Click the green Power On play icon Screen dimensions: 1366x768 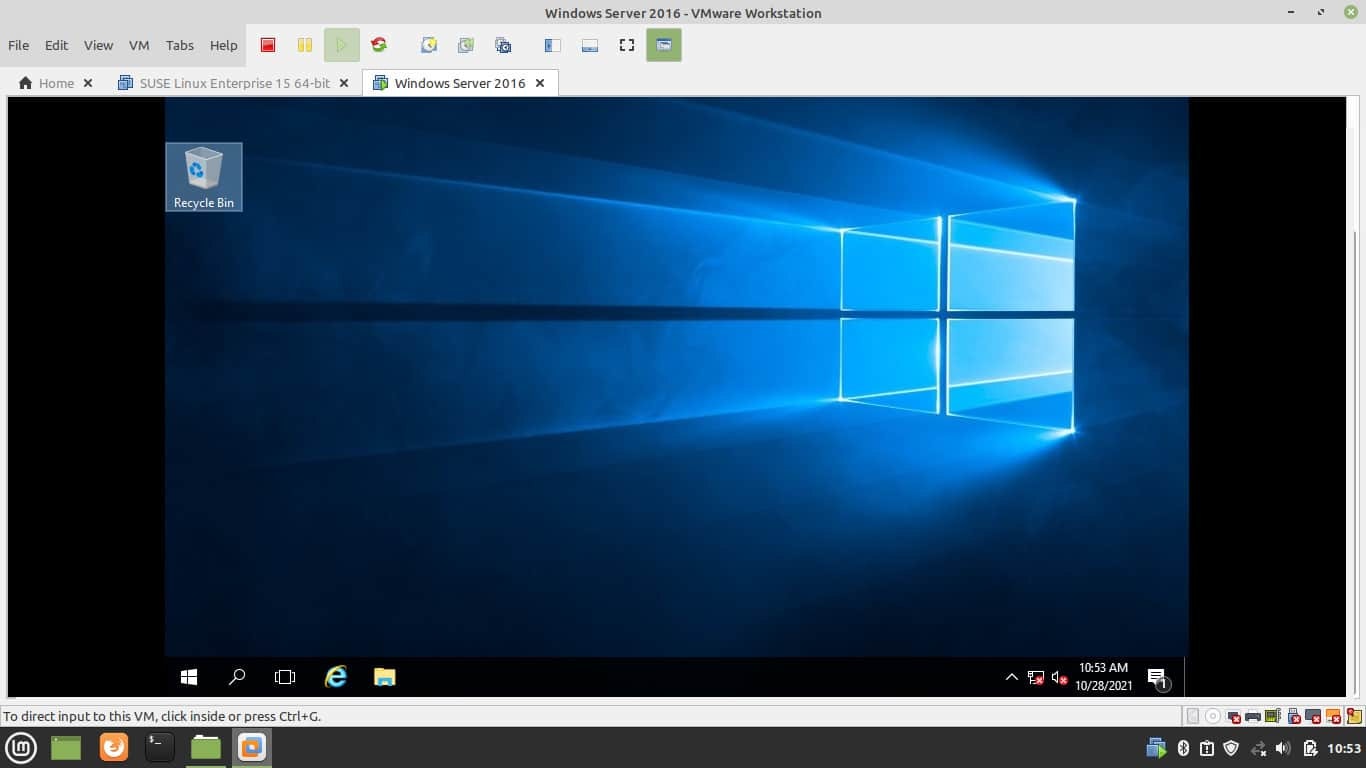[x=341, y=45]
